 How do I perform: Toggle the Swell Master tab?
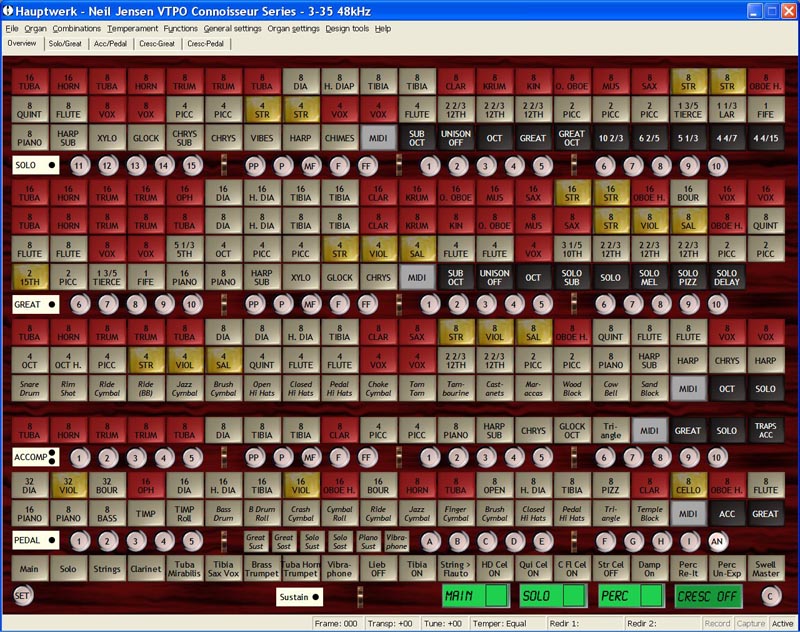coord(765,569)
